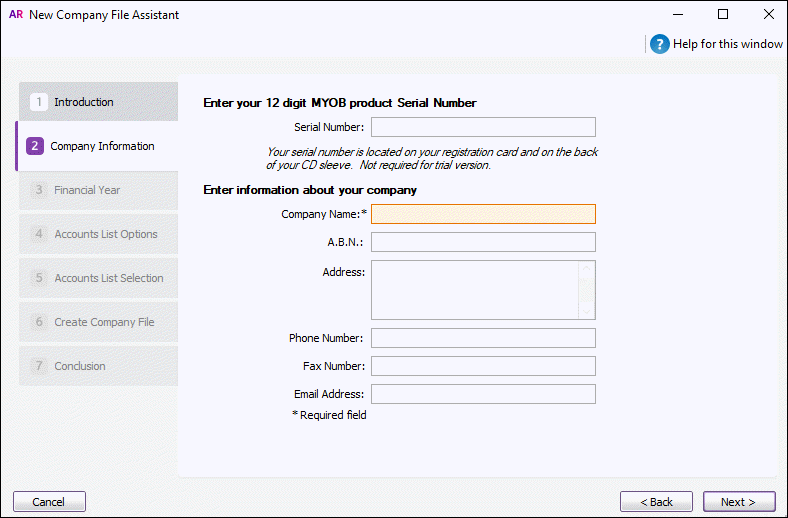Screen dimensions: 788x518
Task: Click the Fax Number input box
Action: click(483, 366)
